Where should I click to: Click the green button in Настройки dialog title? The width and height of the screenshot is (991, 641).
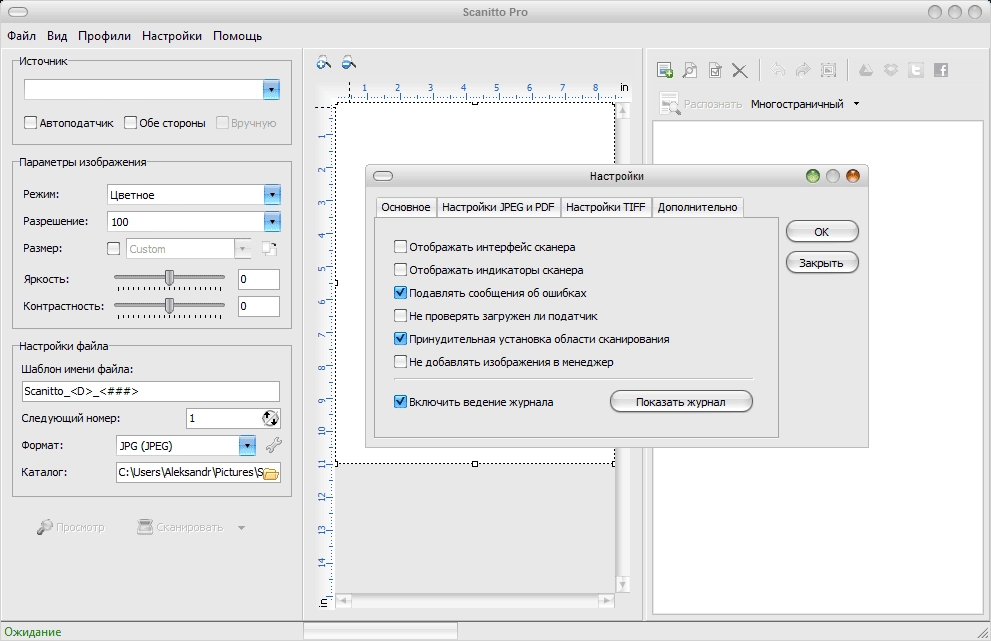point(813,176)
